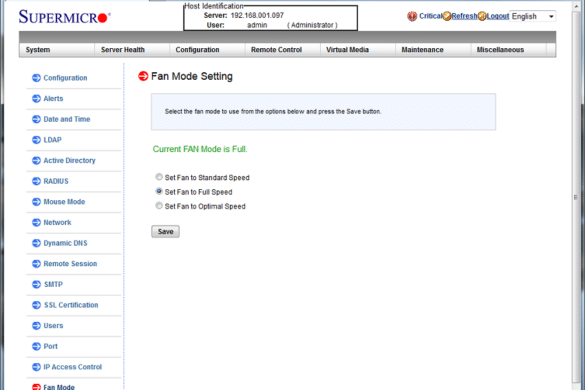Click the Critical status alert icon
The image size is (585, 390).
tap(412, 16)
